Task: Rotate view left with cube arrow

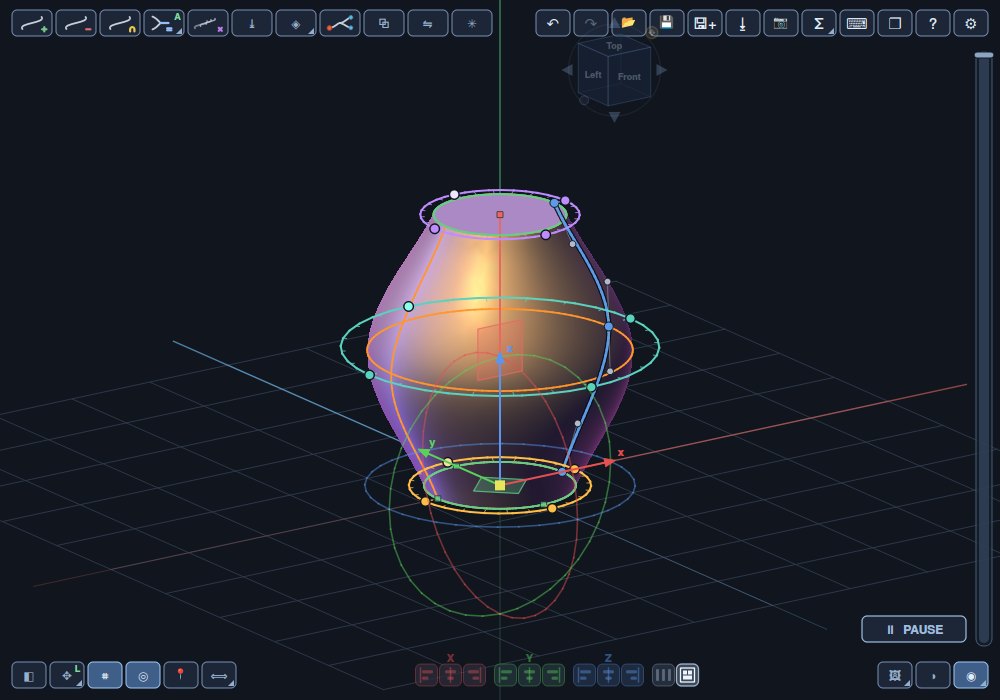Action: (567, 70)
